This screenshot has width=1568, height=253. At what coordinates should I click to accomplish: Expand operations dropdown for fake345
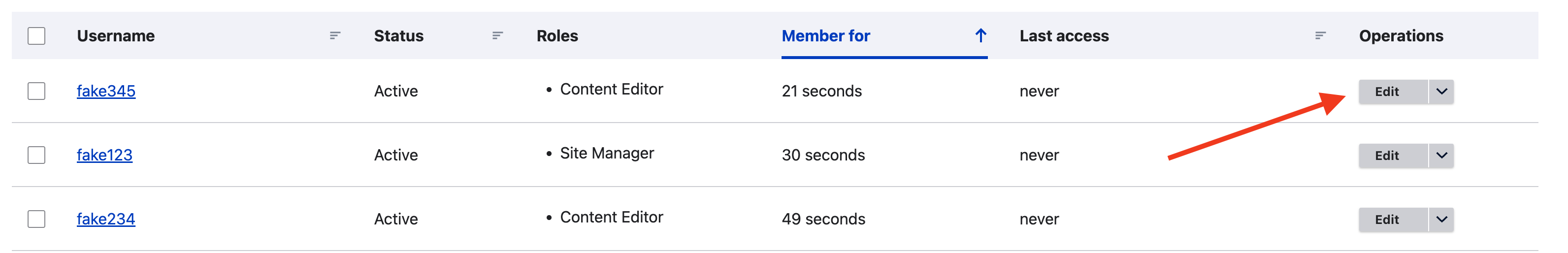[x=1441, y=92]
